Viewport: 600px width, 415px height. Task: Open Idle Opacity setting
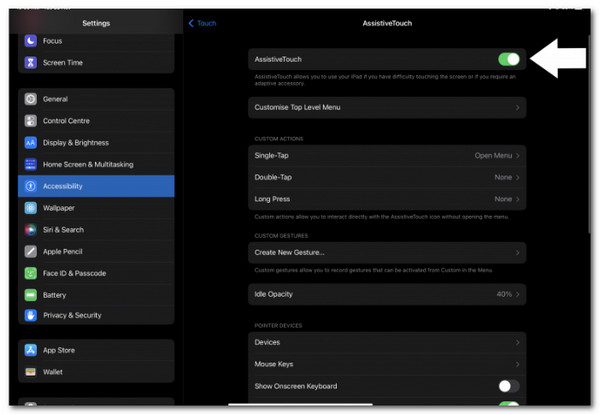point(387,294)
